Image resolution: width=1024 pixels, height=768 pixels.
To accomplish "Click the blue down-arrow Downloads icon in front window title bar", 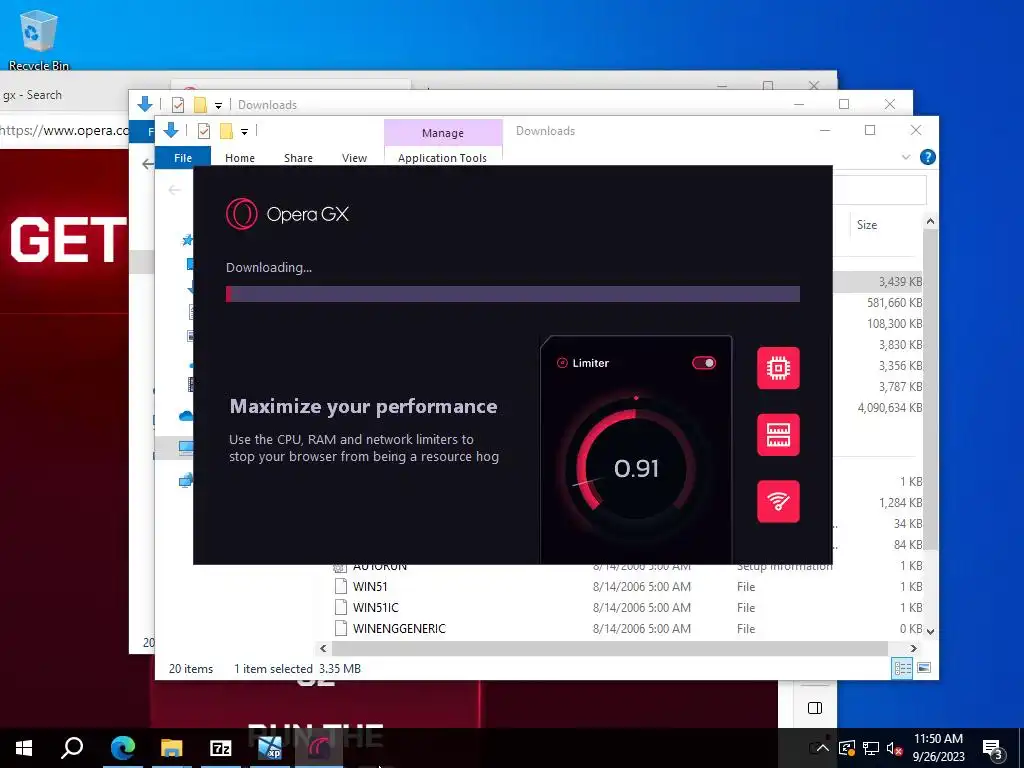I will (x=171, y=130).
